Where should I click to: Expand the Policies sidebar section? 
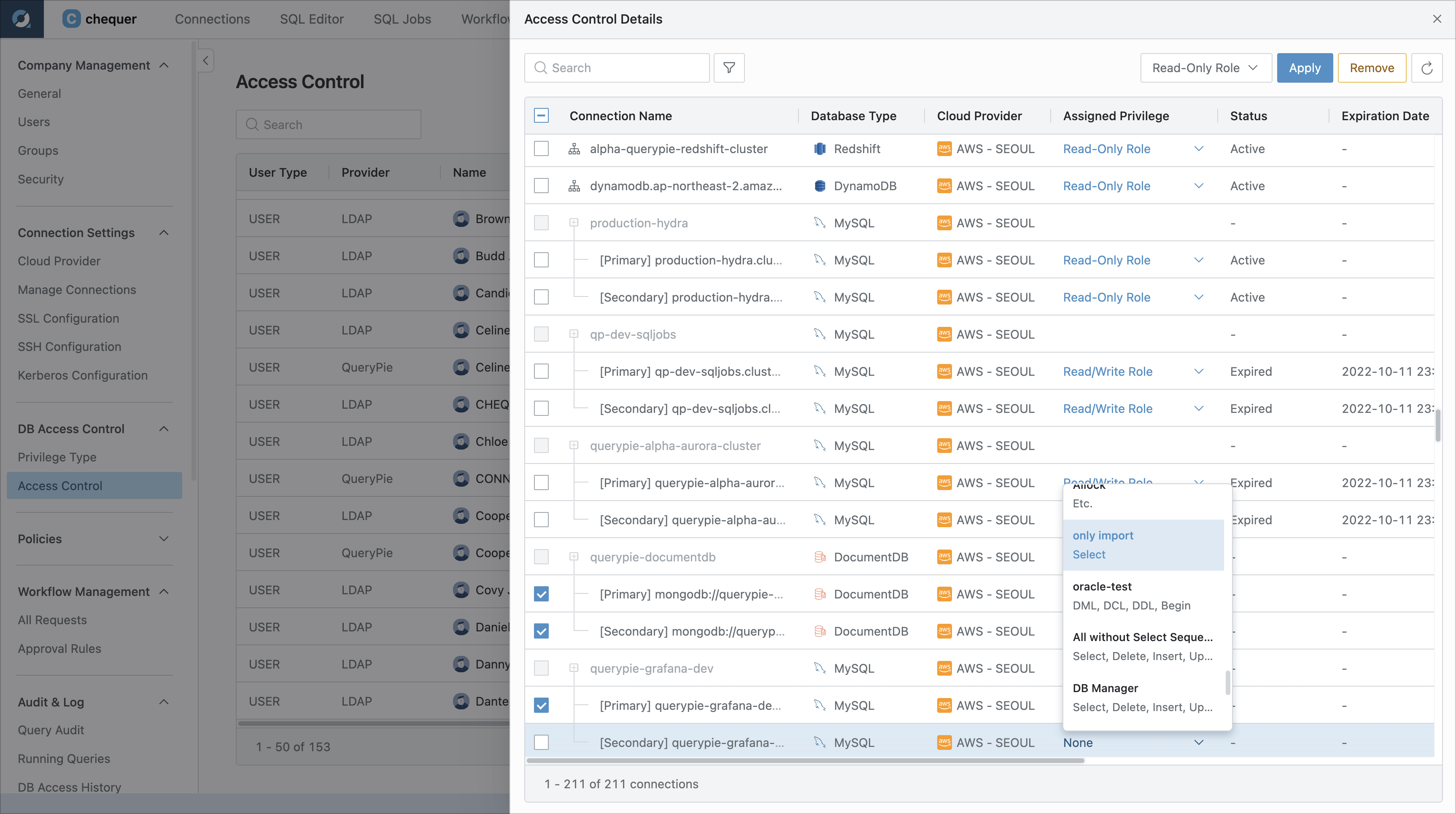click(x=164, y=539)
